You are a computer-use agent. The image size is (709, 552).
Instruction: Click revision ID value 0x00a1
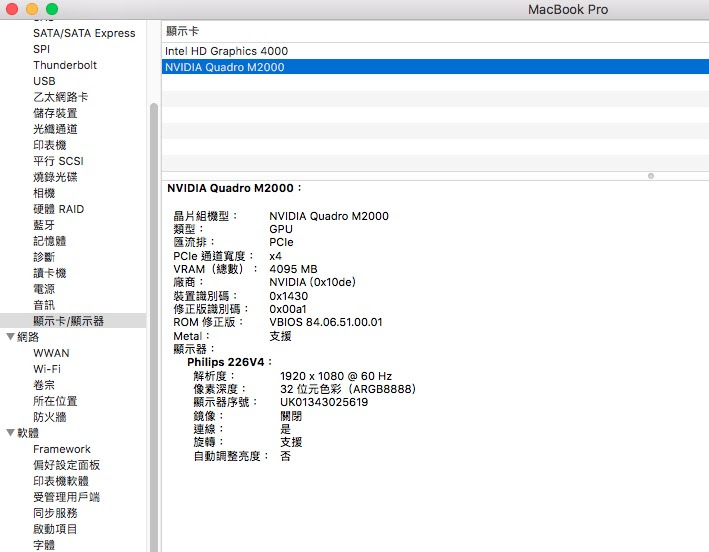tap(288, 309)
